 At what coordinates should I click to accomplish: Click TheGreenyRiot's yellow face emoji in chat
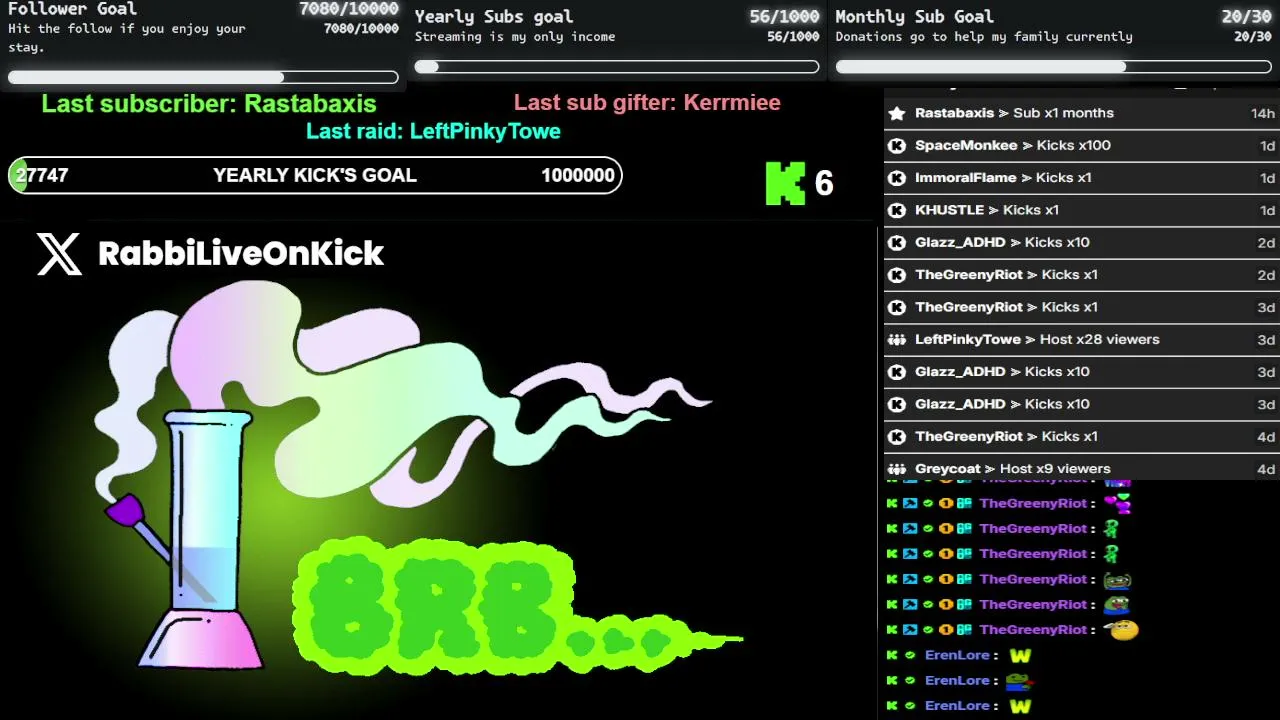pos(1122,630)
